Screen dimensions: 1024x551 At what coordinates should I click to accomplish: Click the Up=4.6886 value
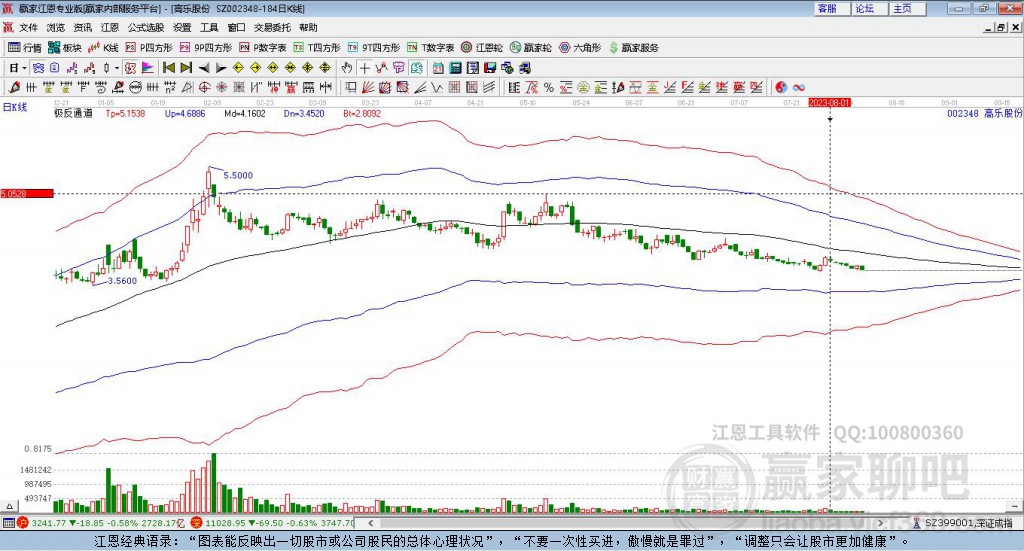pos(185,113)
